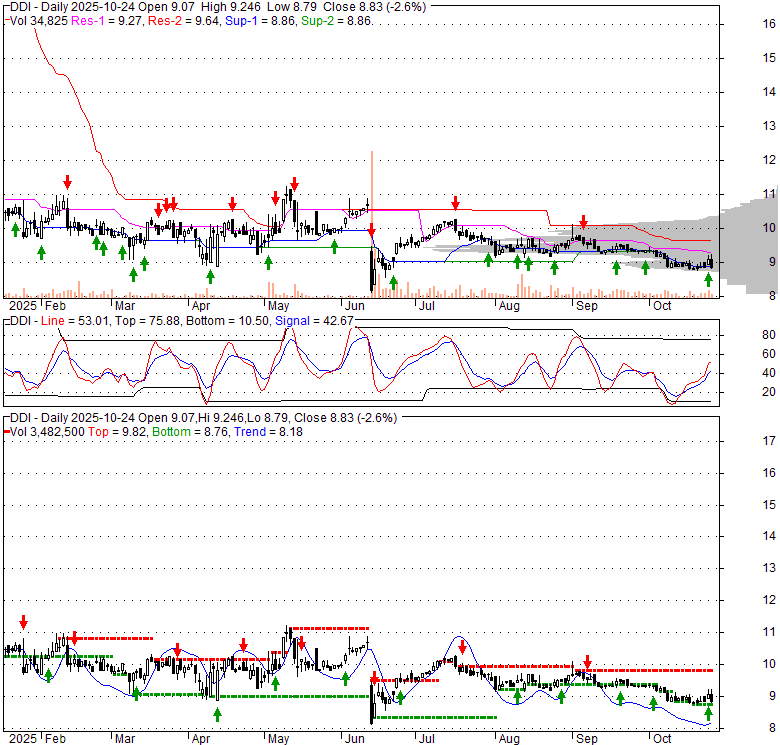Click the Oct month label on bottom chart axis
Screen dimensions: 780x745
pos(661,739)
